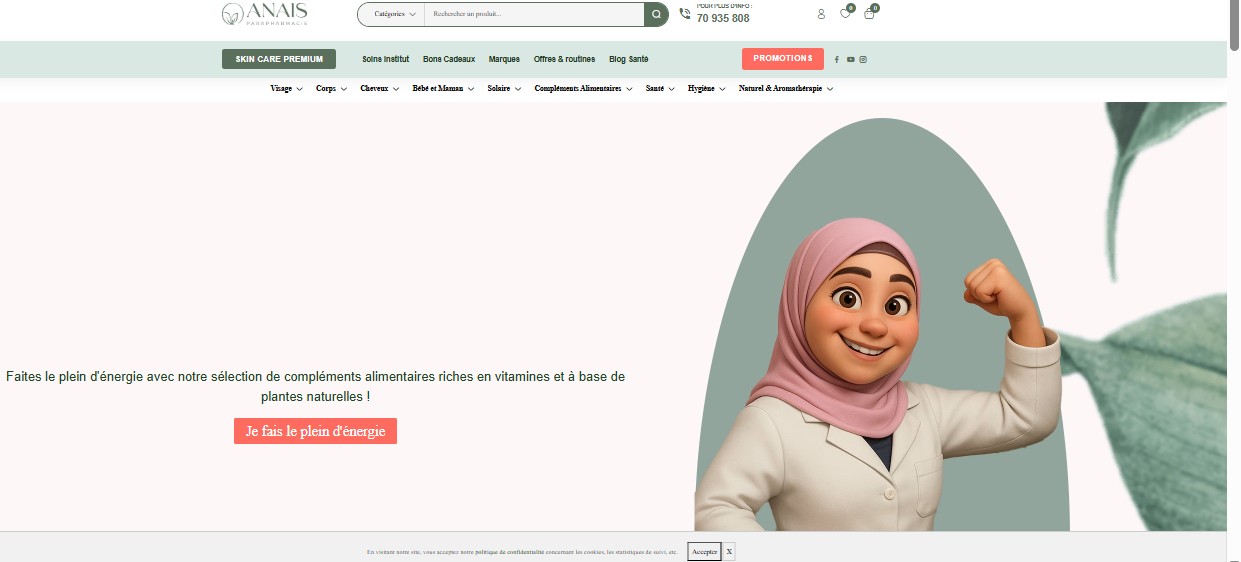Click the Promotions button
Image resolution: width=1241 pixels, height=562 pixels.
point(782,59)
